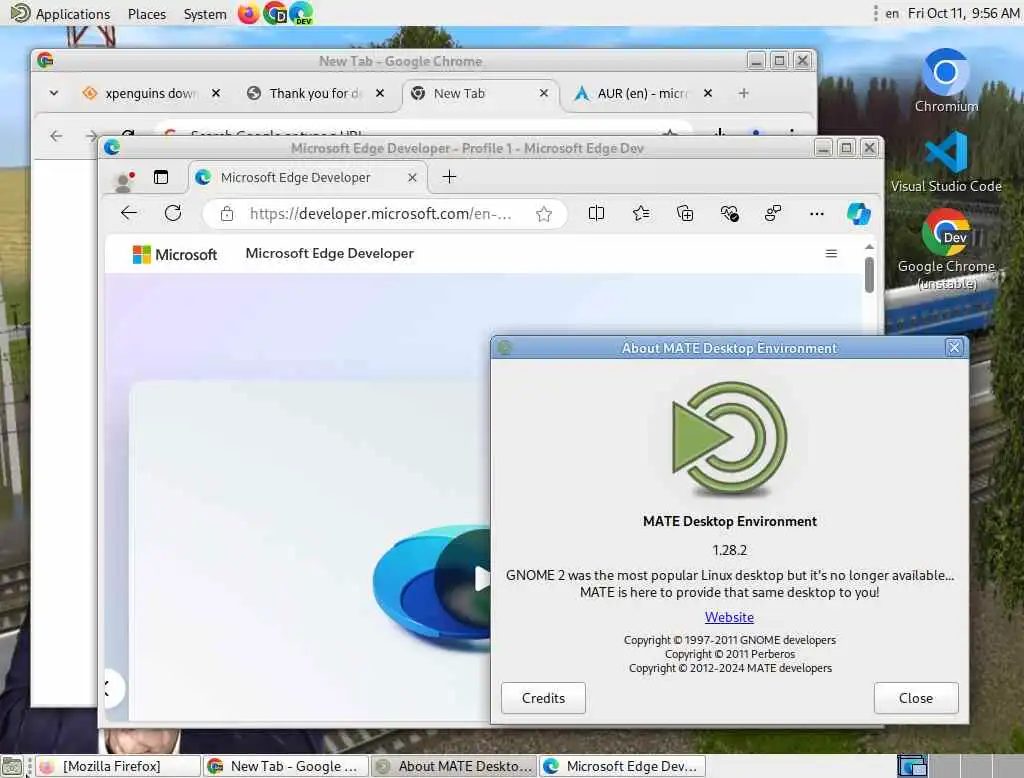The height and width of the screenshot is (778, 1024).
Task: Open Edge Browser essentials heart icon
Action: click(x=729, y=213)
